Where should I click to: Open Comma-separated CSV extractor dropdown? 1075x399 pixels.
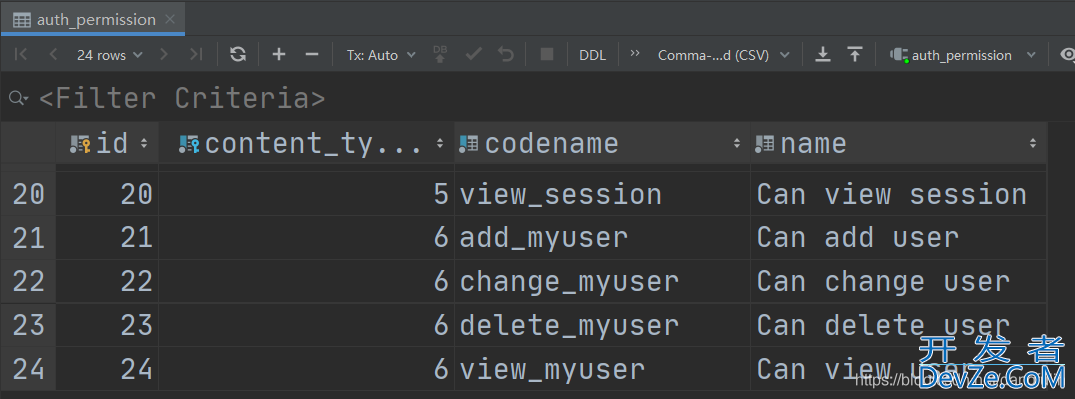click(724, 55)
